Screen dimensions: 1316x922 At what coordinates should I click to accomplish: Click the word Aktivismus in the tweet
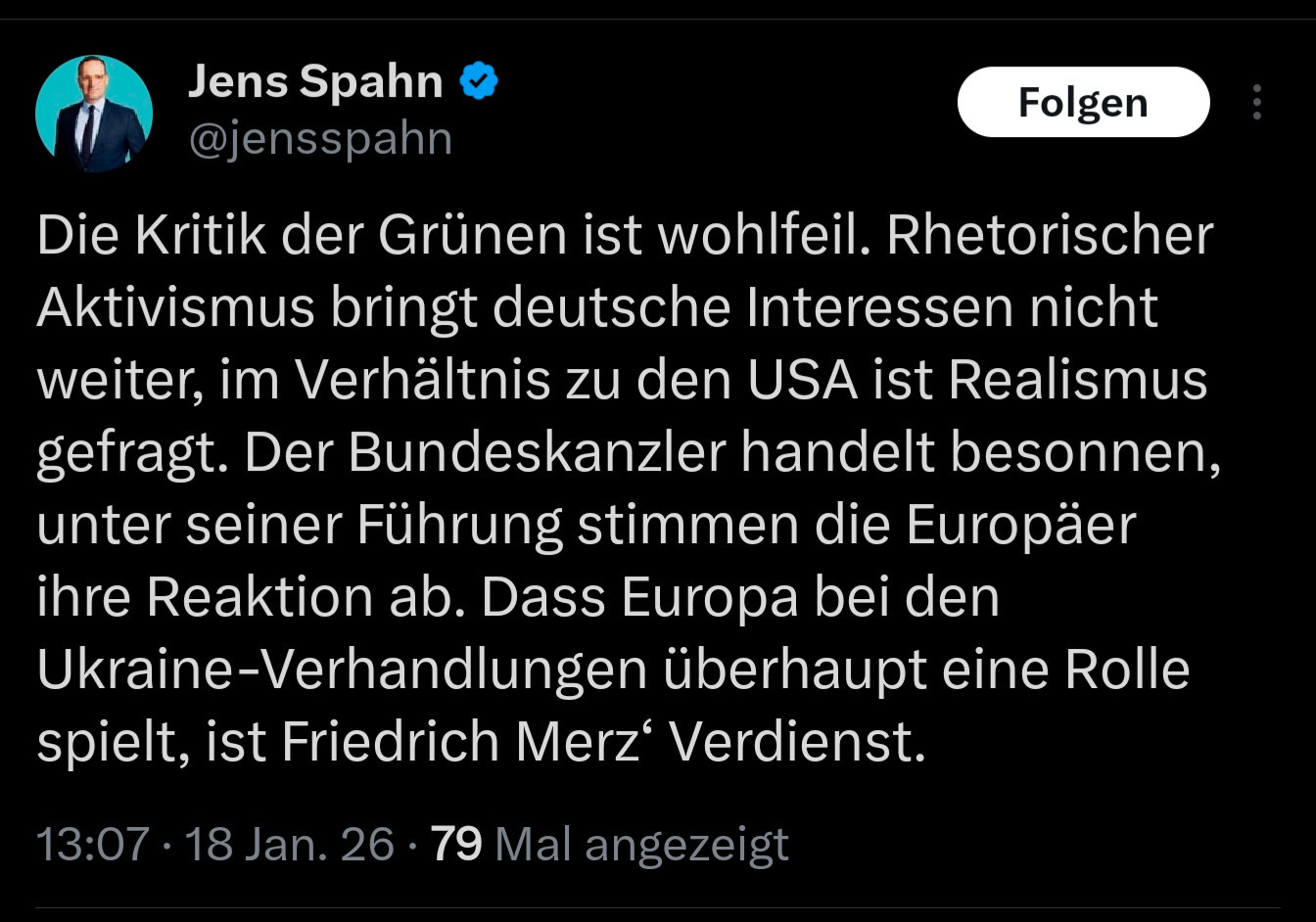point(176,308)
